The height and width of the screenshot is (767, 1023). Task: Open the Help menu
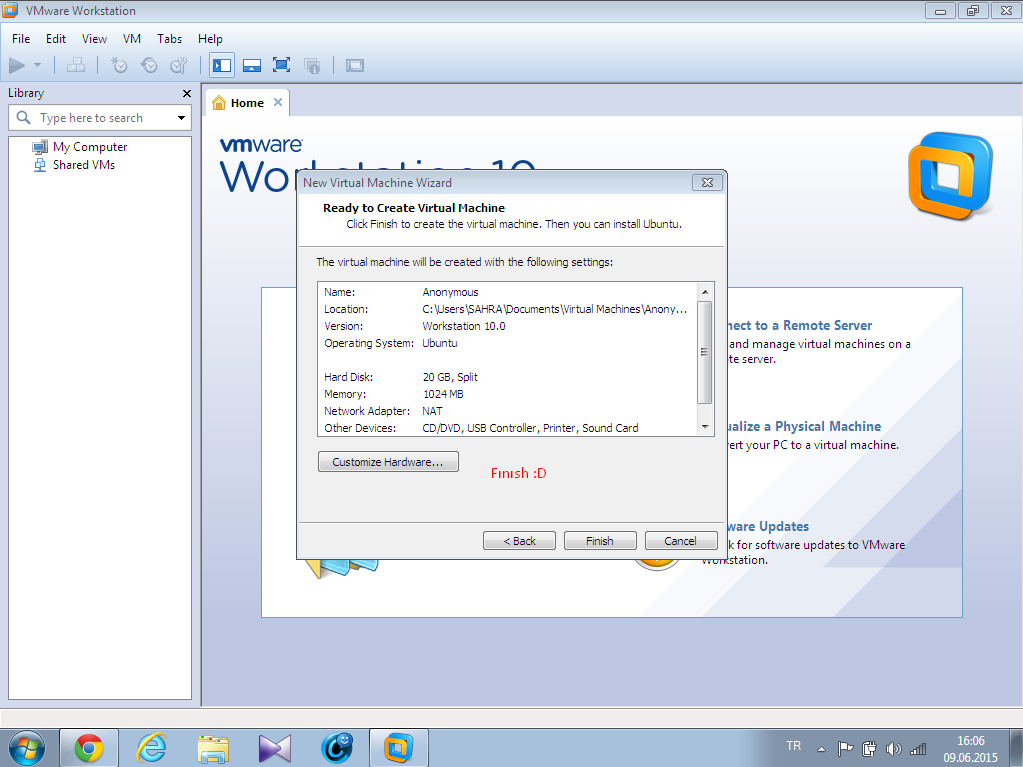[210, 39]
